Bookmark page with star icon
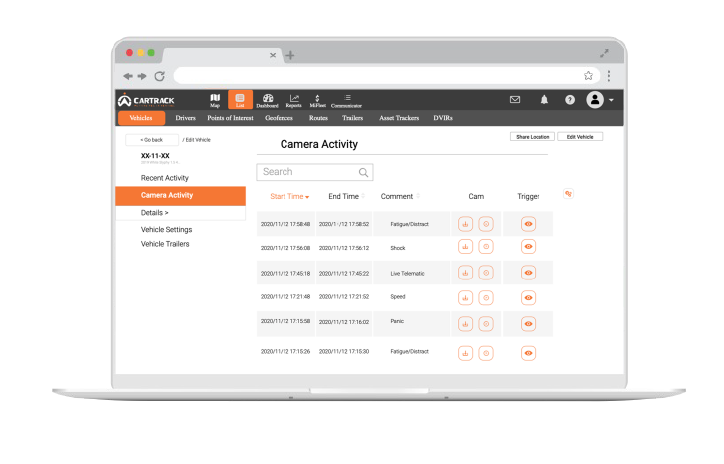 (588, 76)
